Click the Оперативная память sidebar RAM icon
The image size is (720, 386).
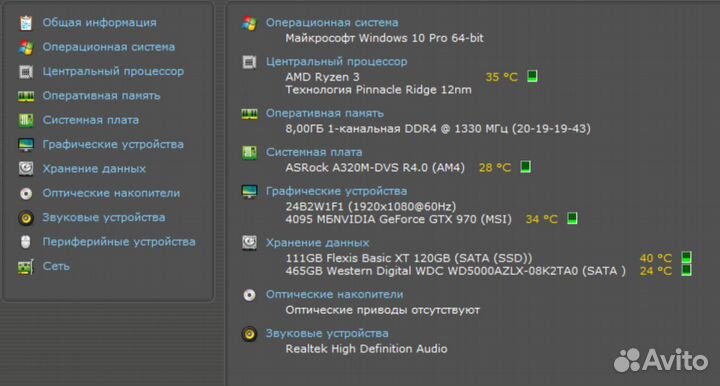(x=26, y=96)
